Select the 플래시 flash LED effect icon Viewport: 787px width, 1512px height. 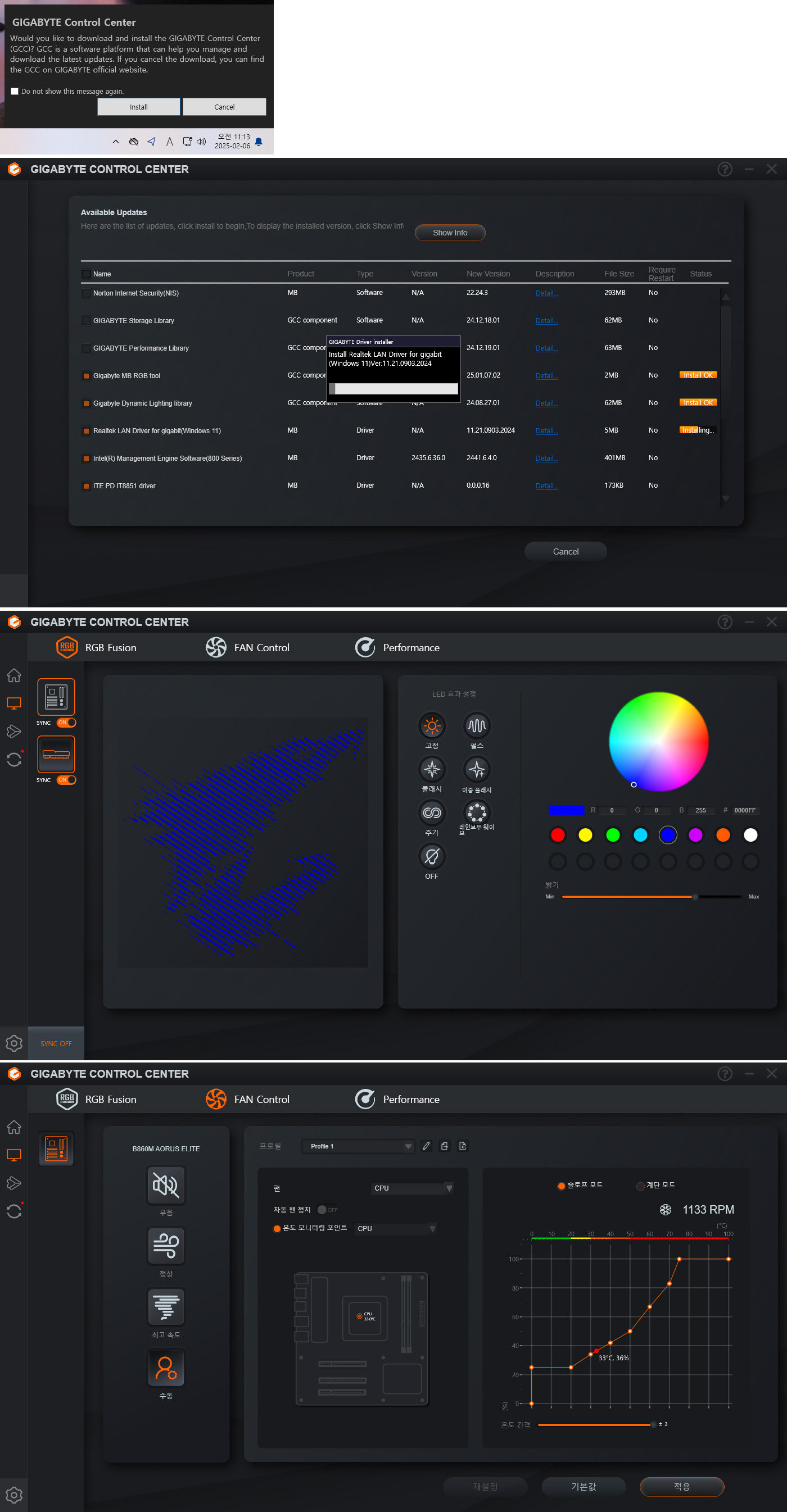[432, 769]
